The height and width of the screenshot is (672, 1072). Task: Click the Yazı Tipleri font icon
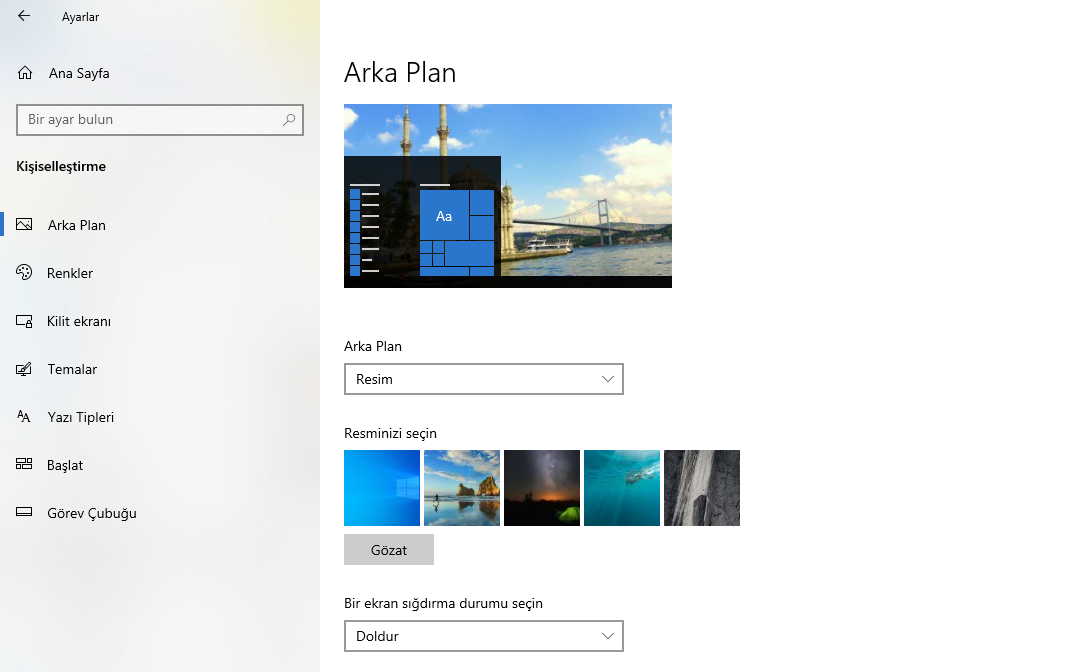[24, 416]
